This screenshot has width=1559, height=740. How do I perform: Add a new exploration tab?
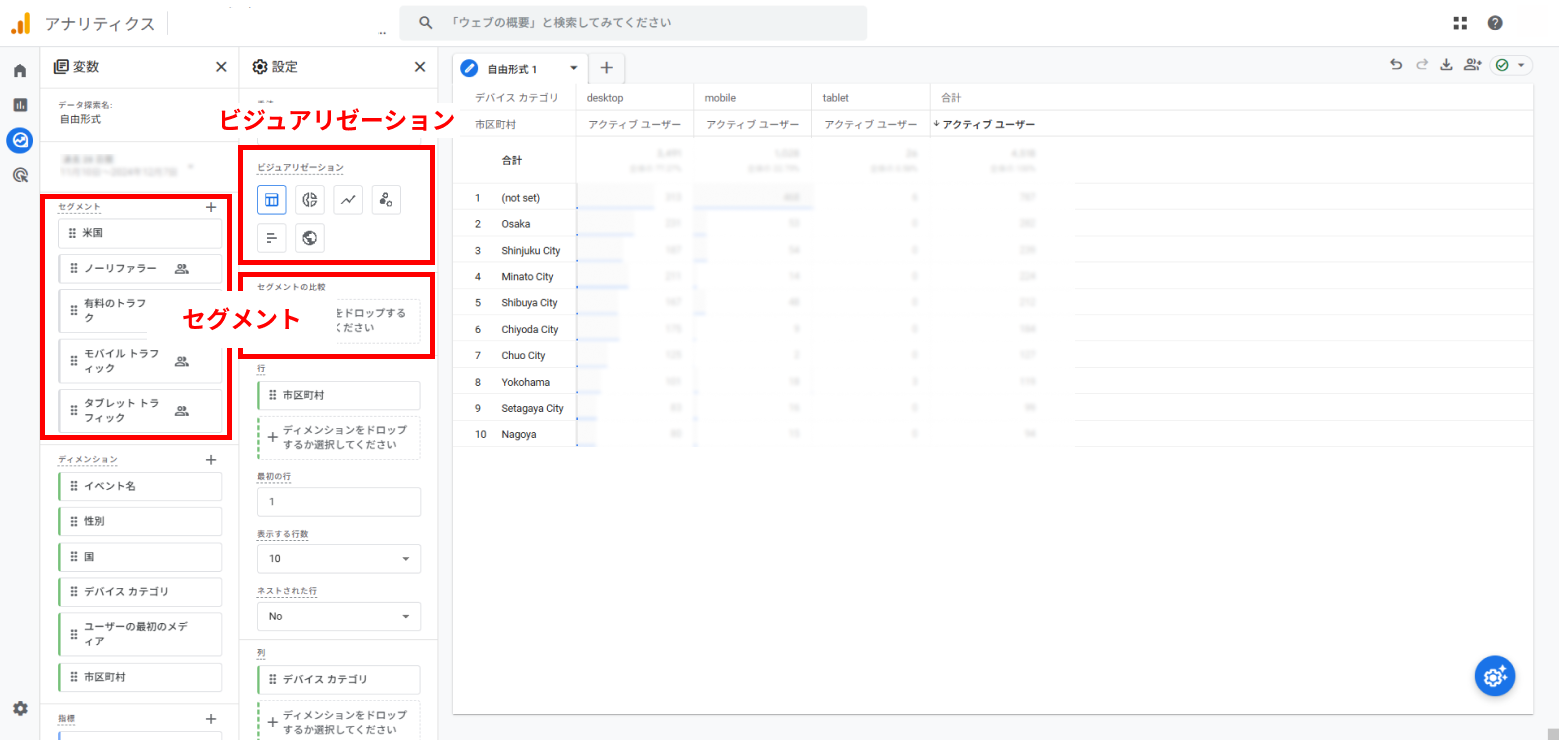coord(606,68)
